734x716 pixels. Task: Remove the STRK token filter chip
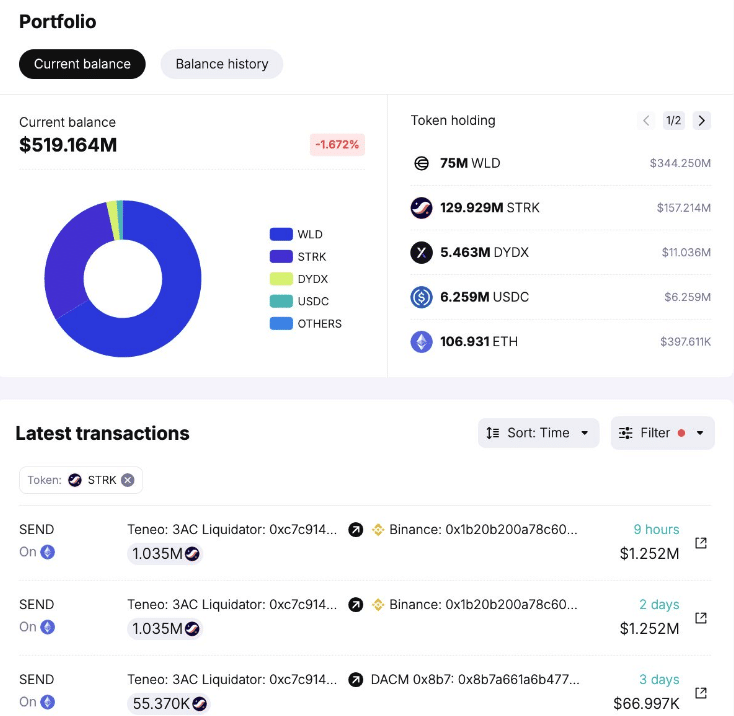pyautogui.click(x=128, y=480)
